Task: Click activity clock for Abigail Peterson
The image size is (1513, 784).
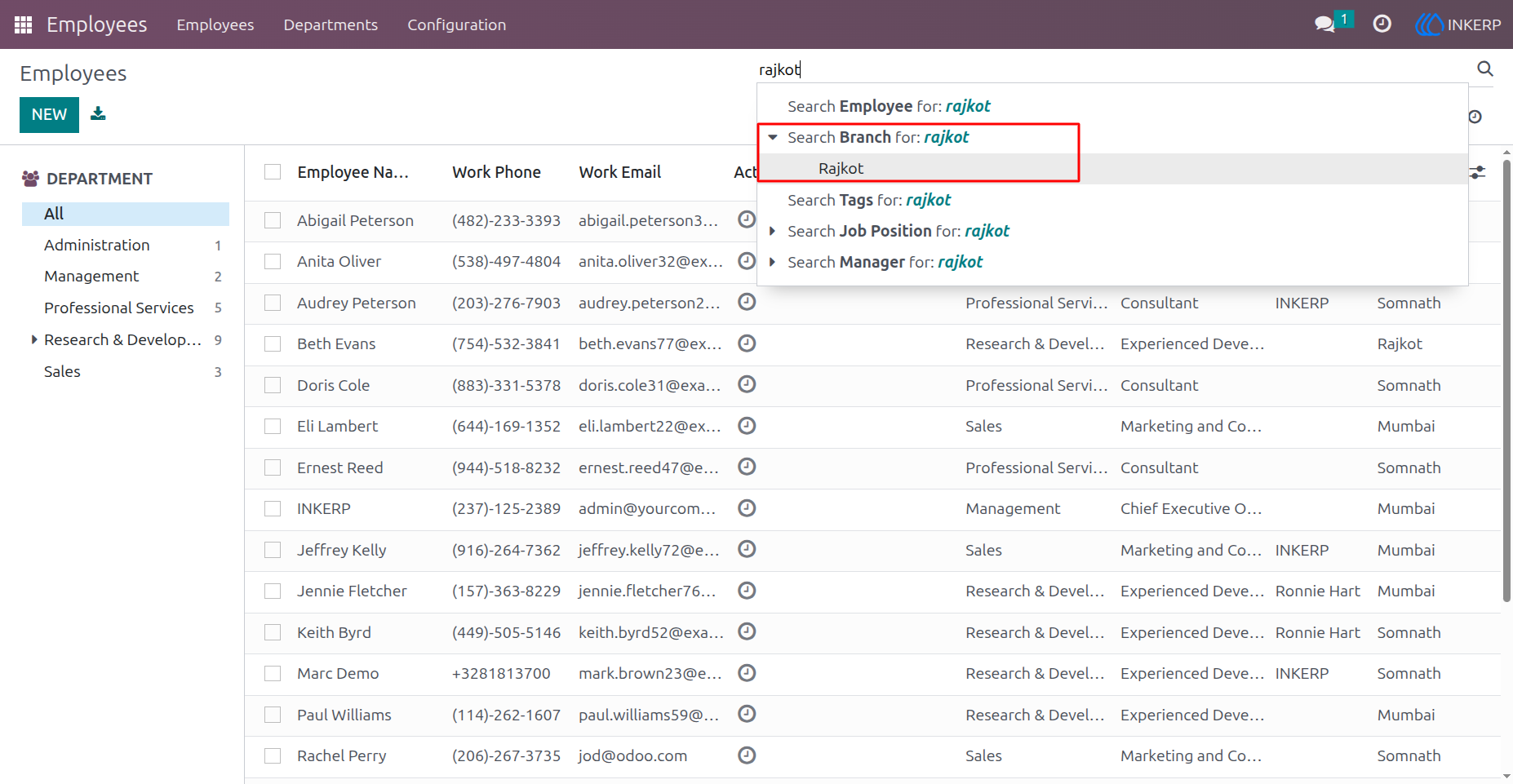Action: point(747,219)
